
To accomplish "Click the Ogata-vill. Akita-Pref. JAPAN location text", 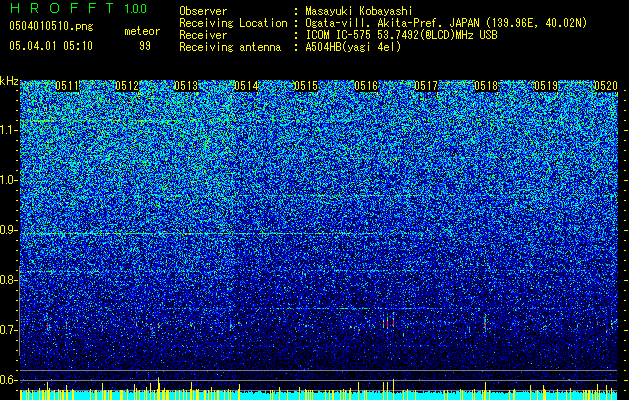I will 446,23.
